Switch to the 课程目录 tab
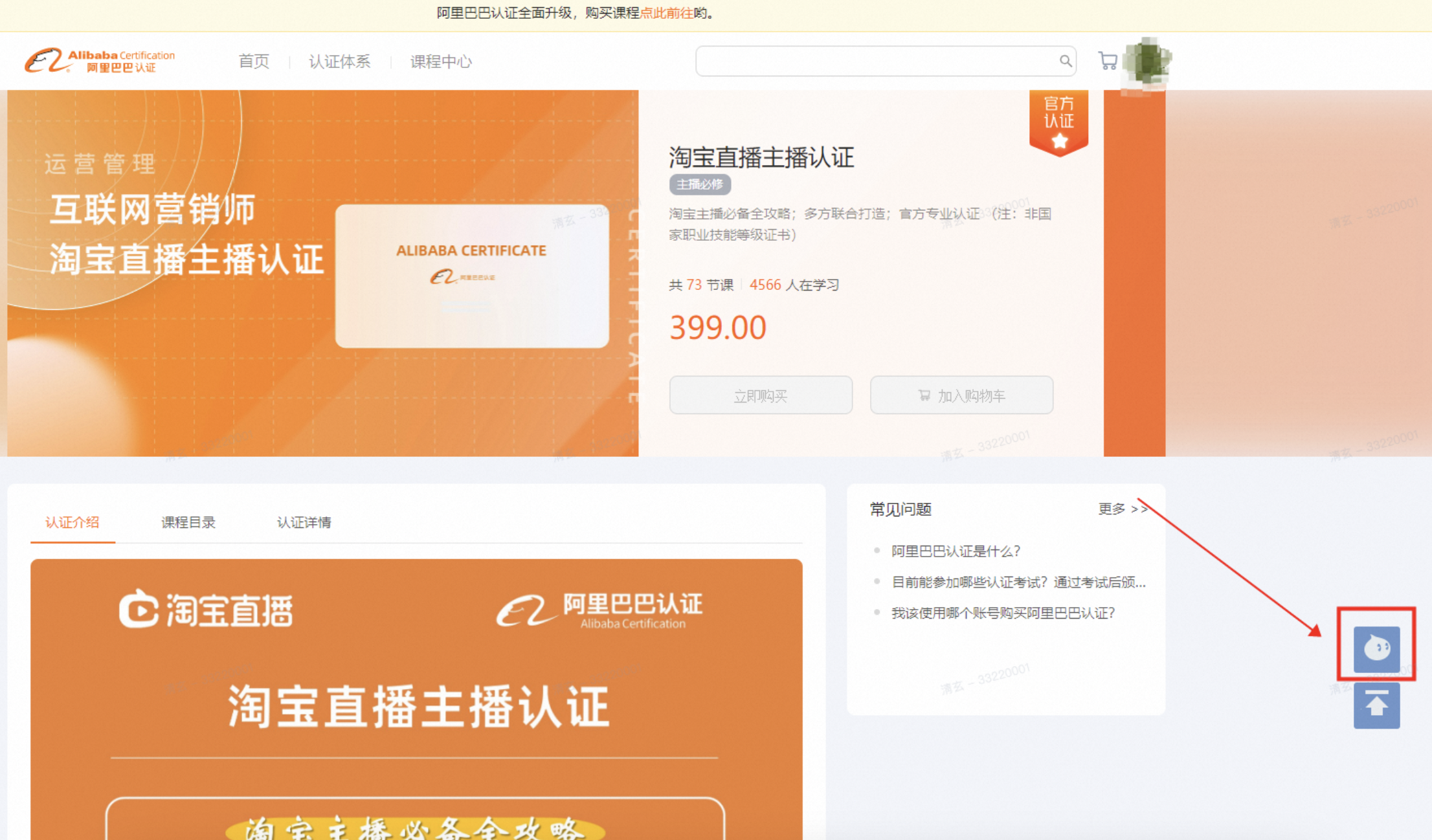The height and width of the screenshot is (840, 1432). pyautogui.click(x=188, y=522)
